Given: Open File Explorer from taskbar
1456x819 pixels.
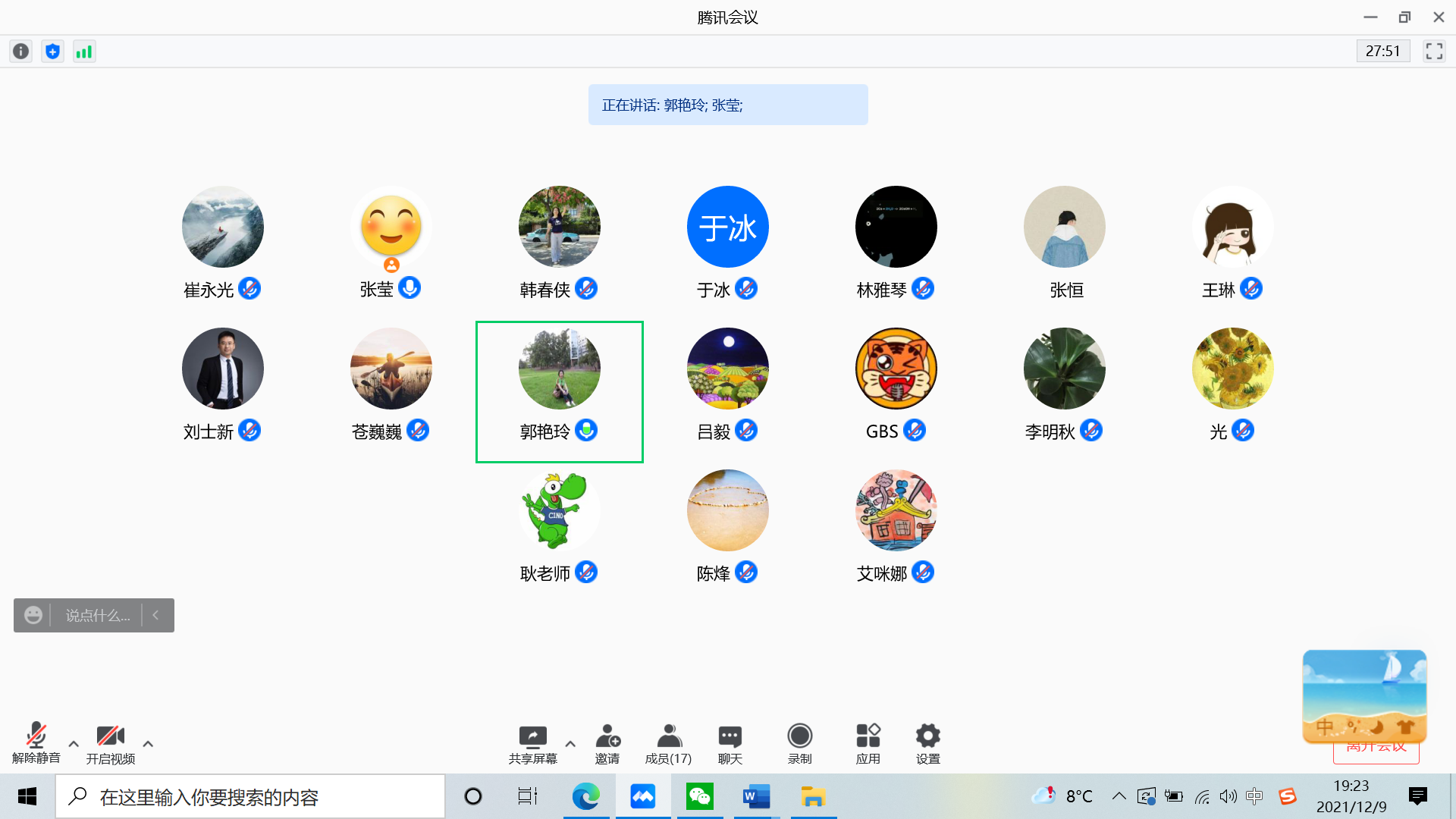Looking at the screenshot, I should point(813,796).
